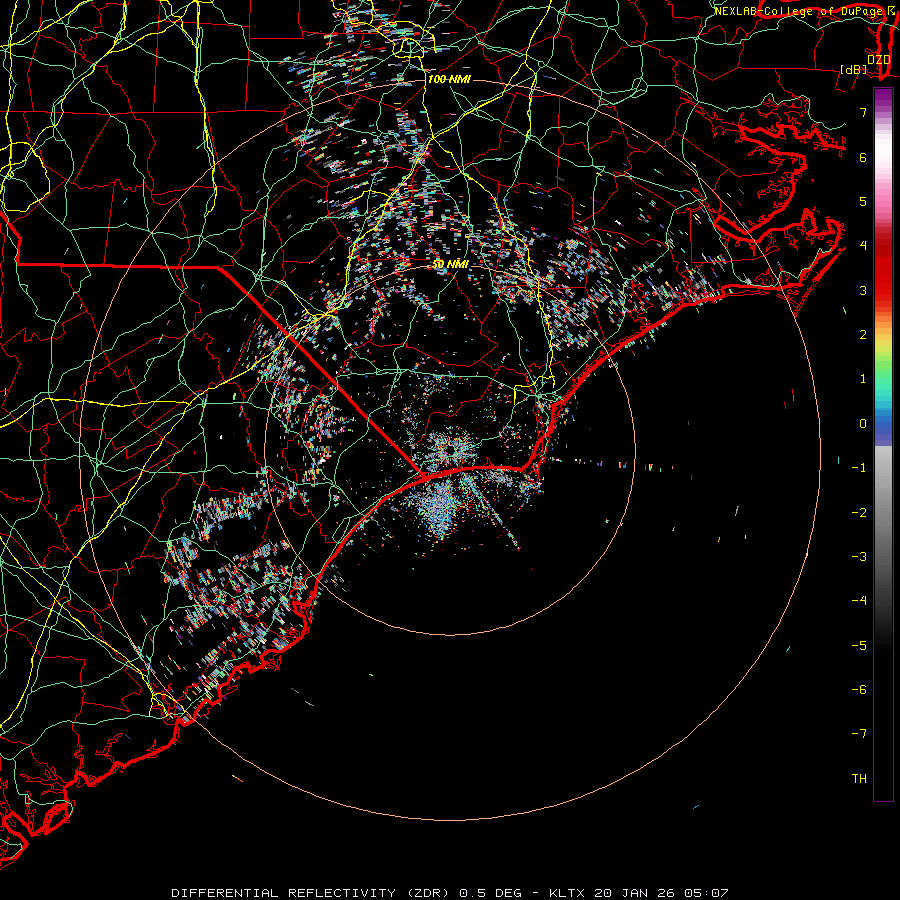The height and width of the screenshot is (900, 900).
Task: Click the 2 value on the color scale
Action: pos(863,335)
